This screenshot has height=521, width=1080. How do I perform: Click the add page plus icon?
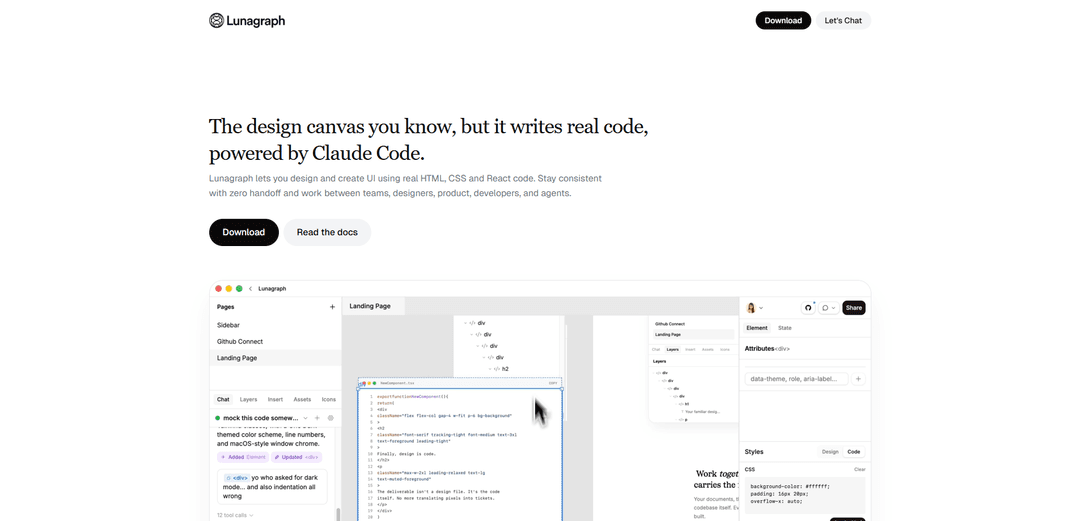(x=332, y=307)
